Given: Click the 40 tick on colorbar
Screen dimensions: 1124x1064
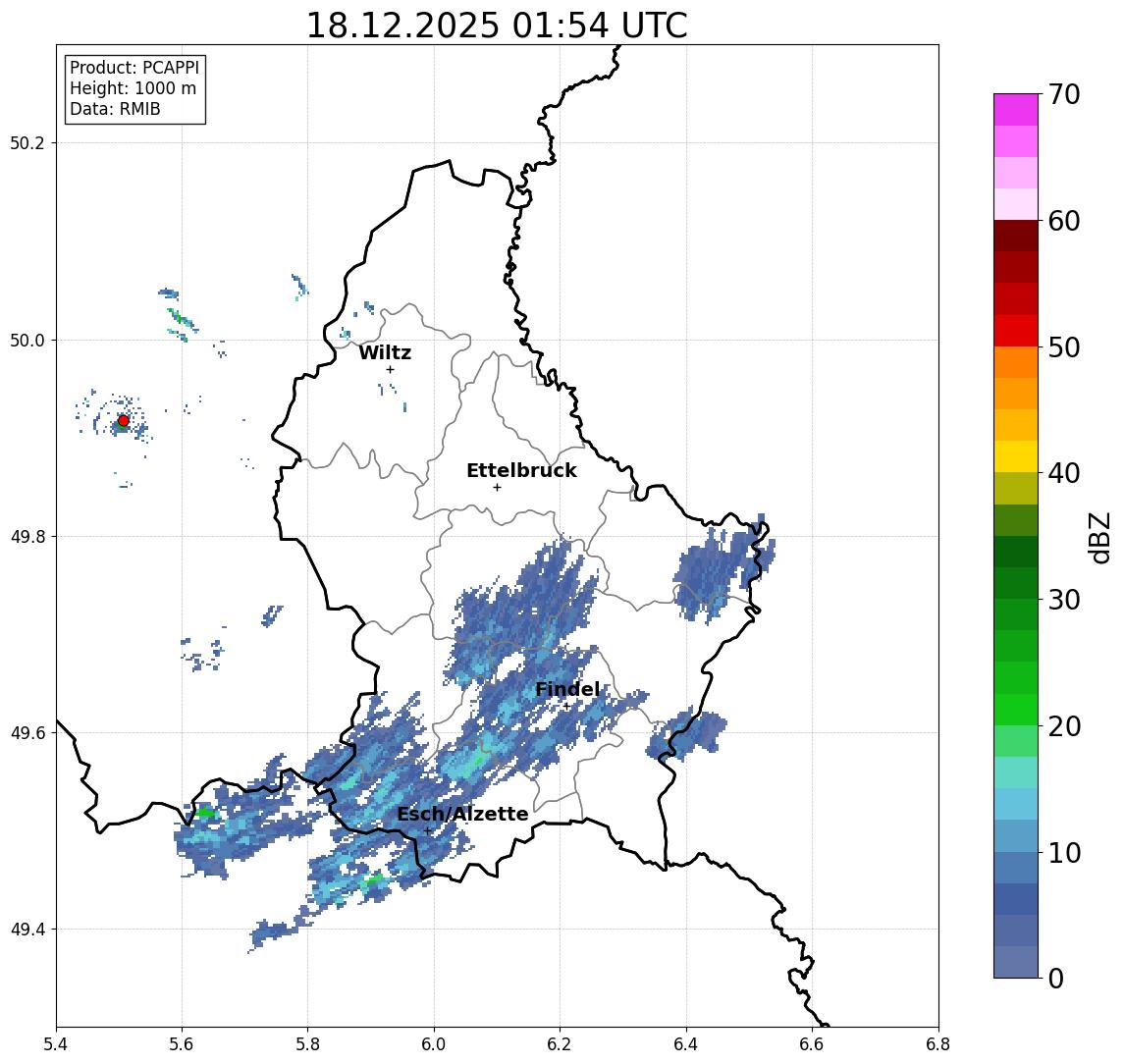Looking at the screenshot, I should coord(1064,473).
